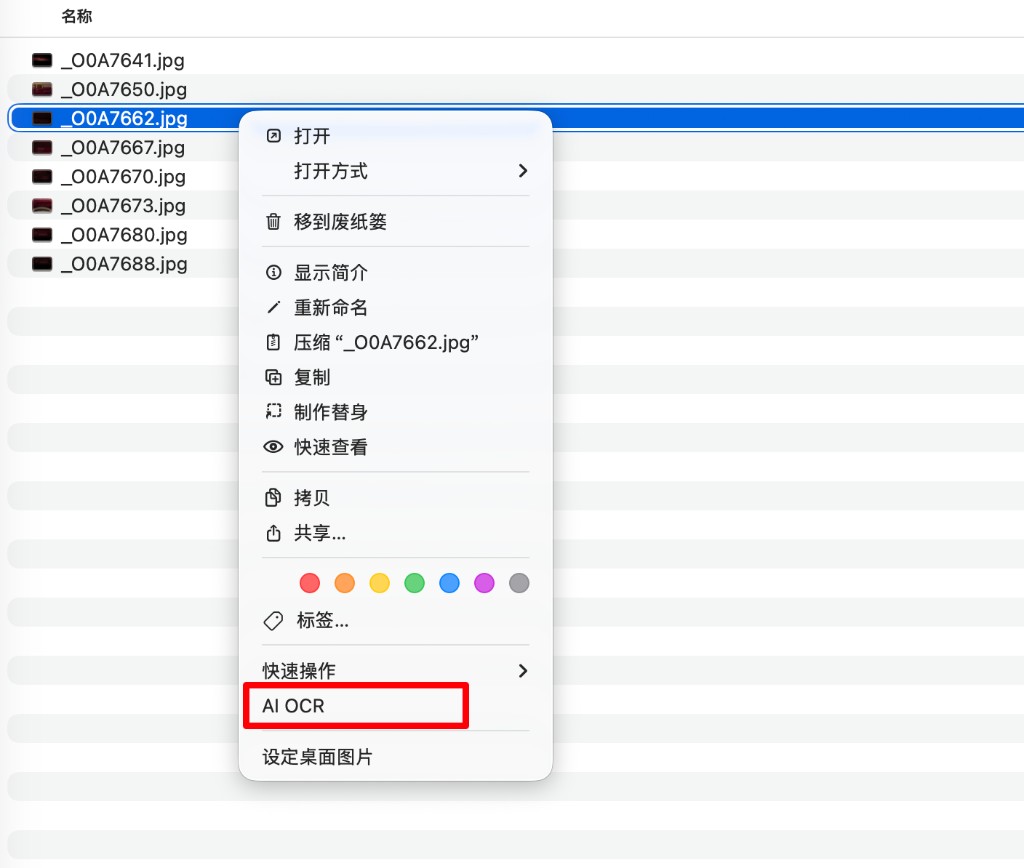Select file _O0A7673.jpg

coord(123,206)
